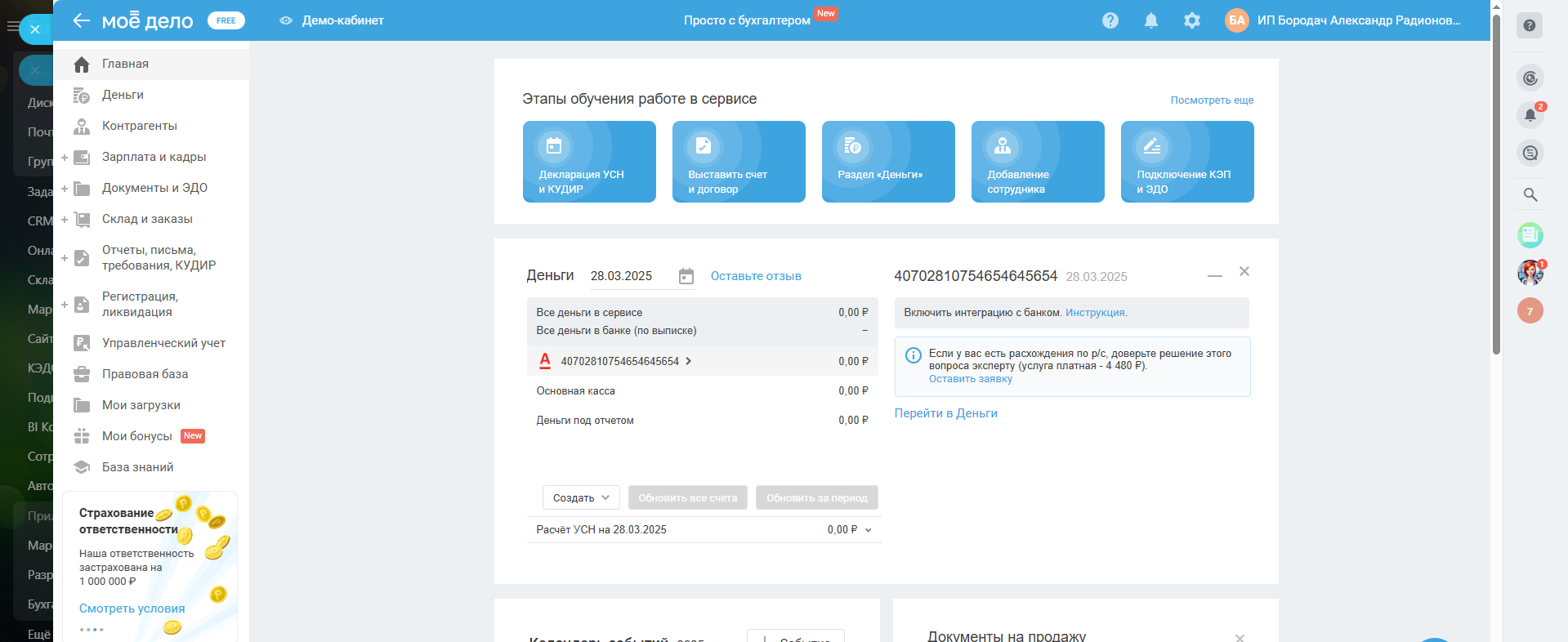Open the Выставить счет и договор training card
Screen dimensions: 1568x642
click(x=739, y=162)
